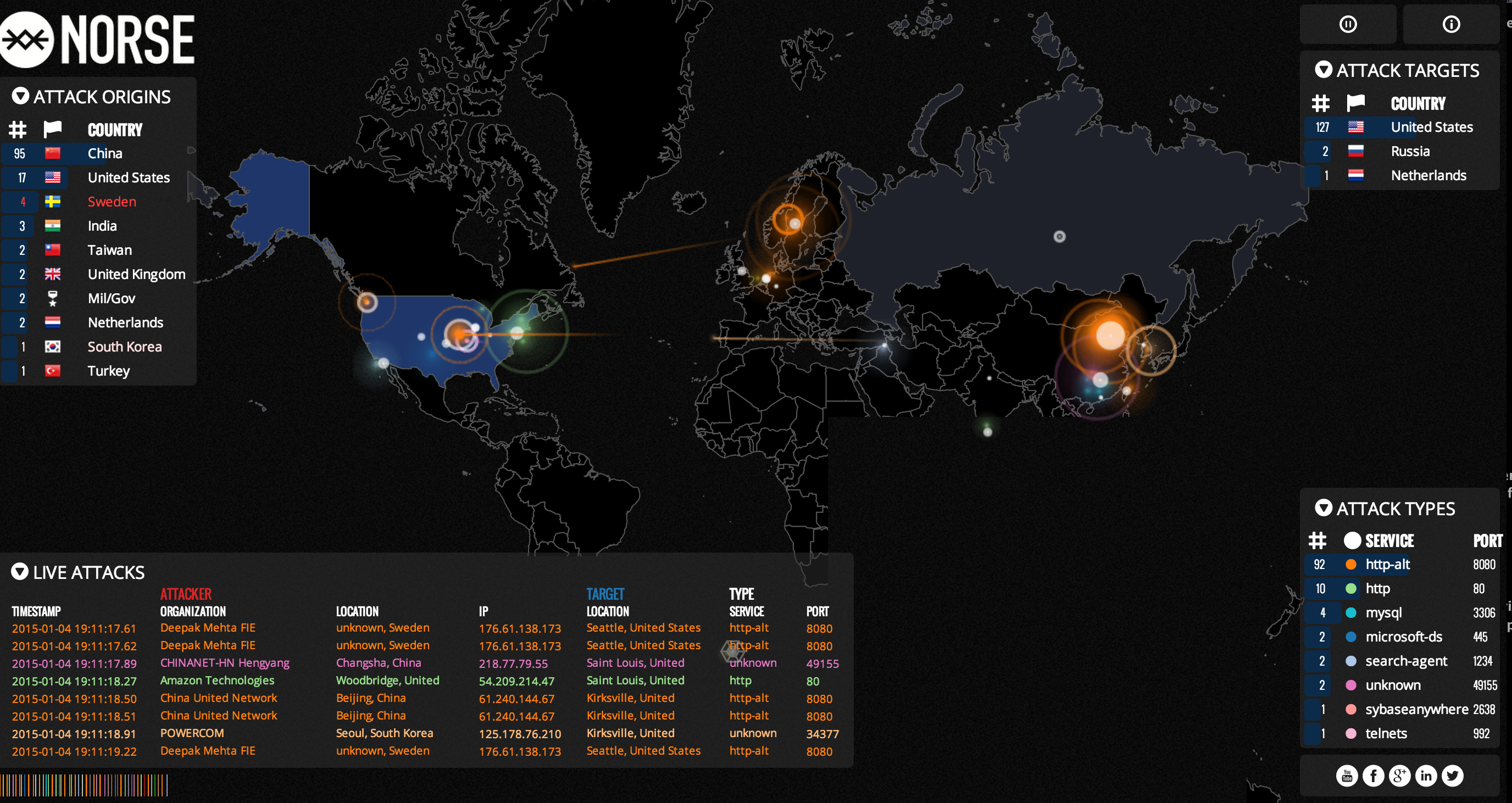Collapse the Live Attacks panel

tap(19, 572)
